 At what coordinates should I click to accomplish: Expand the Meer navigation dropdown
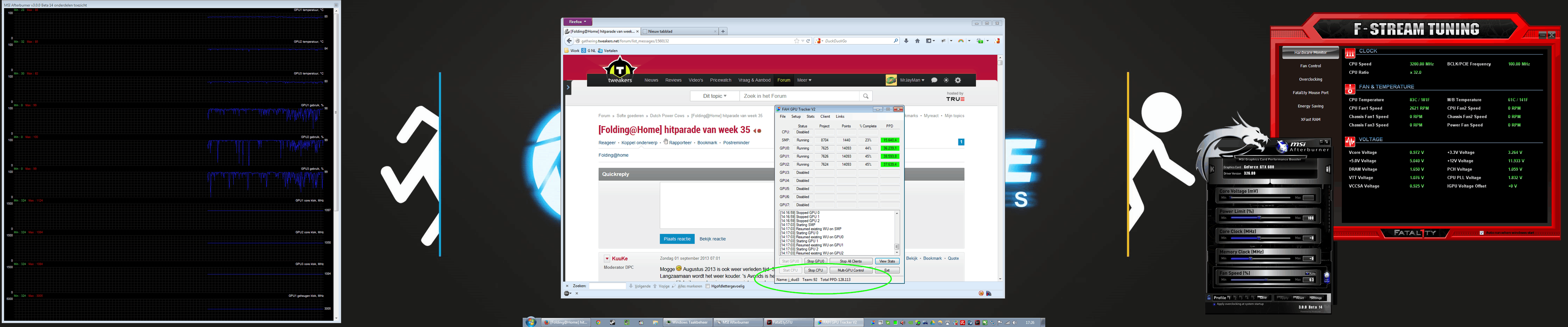point(804,80)
